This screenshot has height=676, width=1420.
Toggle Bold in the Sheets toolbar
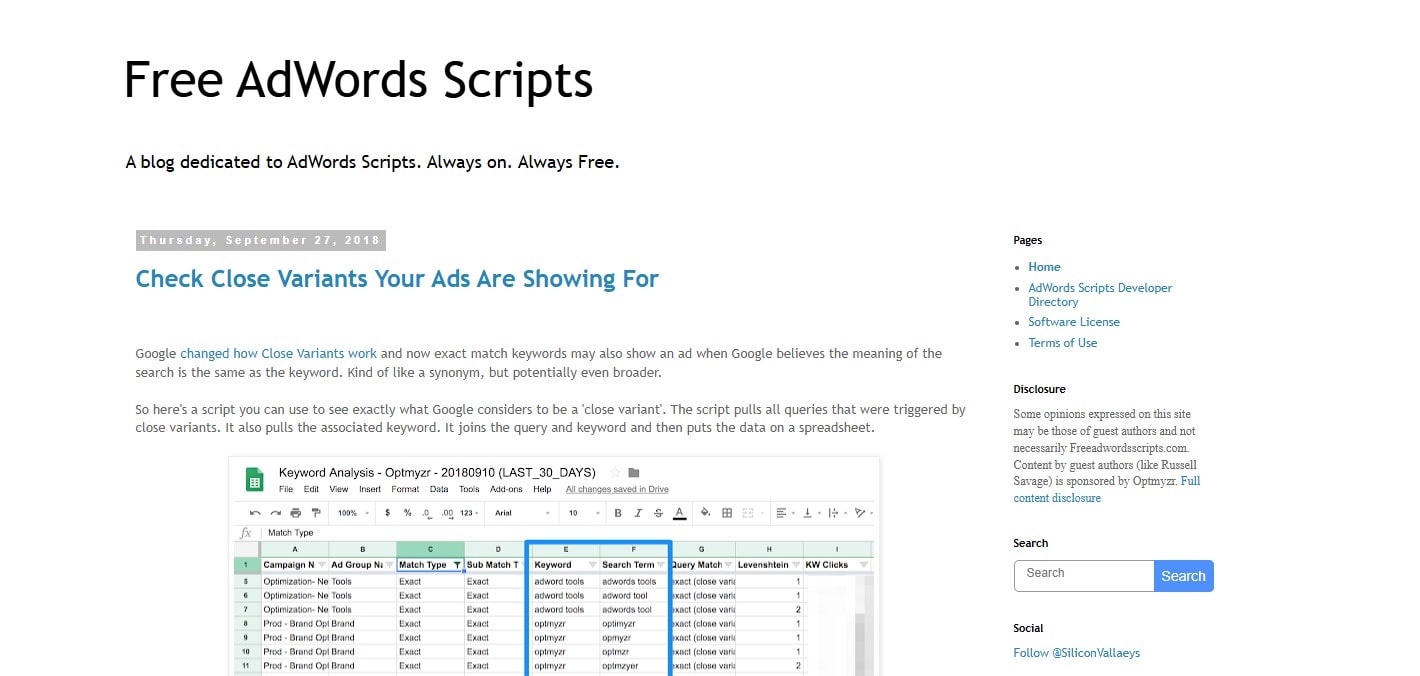pos(618,513)
